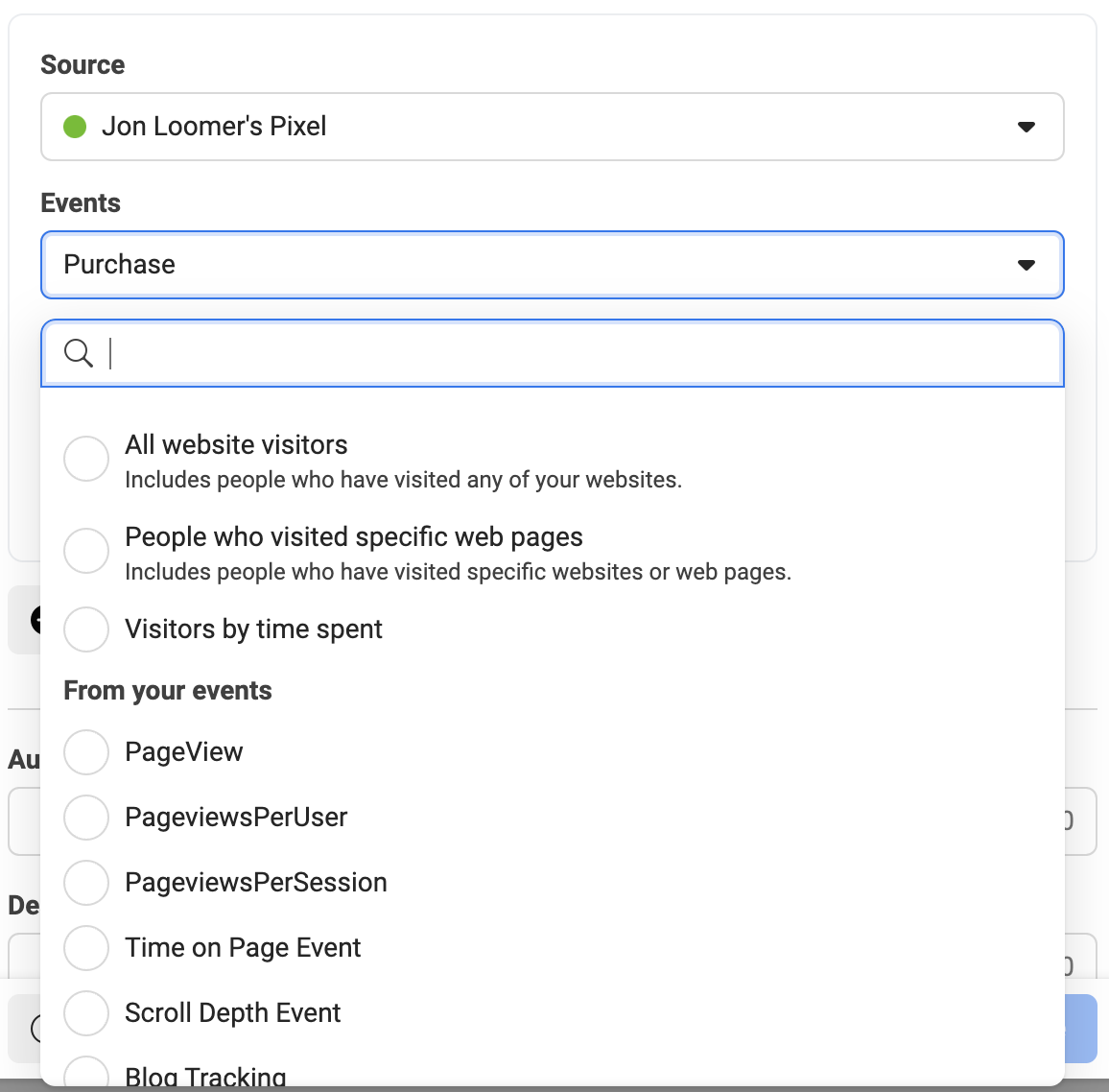This screenshot has width=1109, height=1092.
Task: Choose the Blog Tracking event
Action: [86, 1072]
